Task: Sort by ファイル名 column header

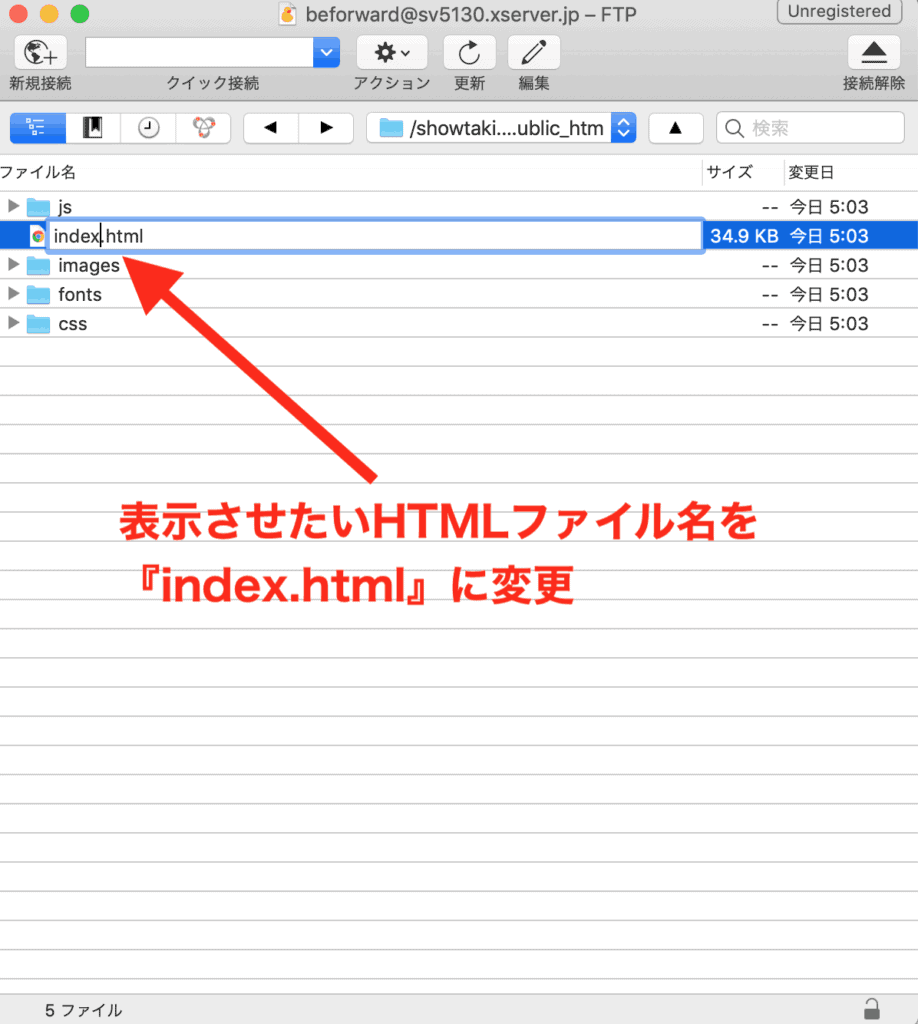Action: tap(38, 172)
